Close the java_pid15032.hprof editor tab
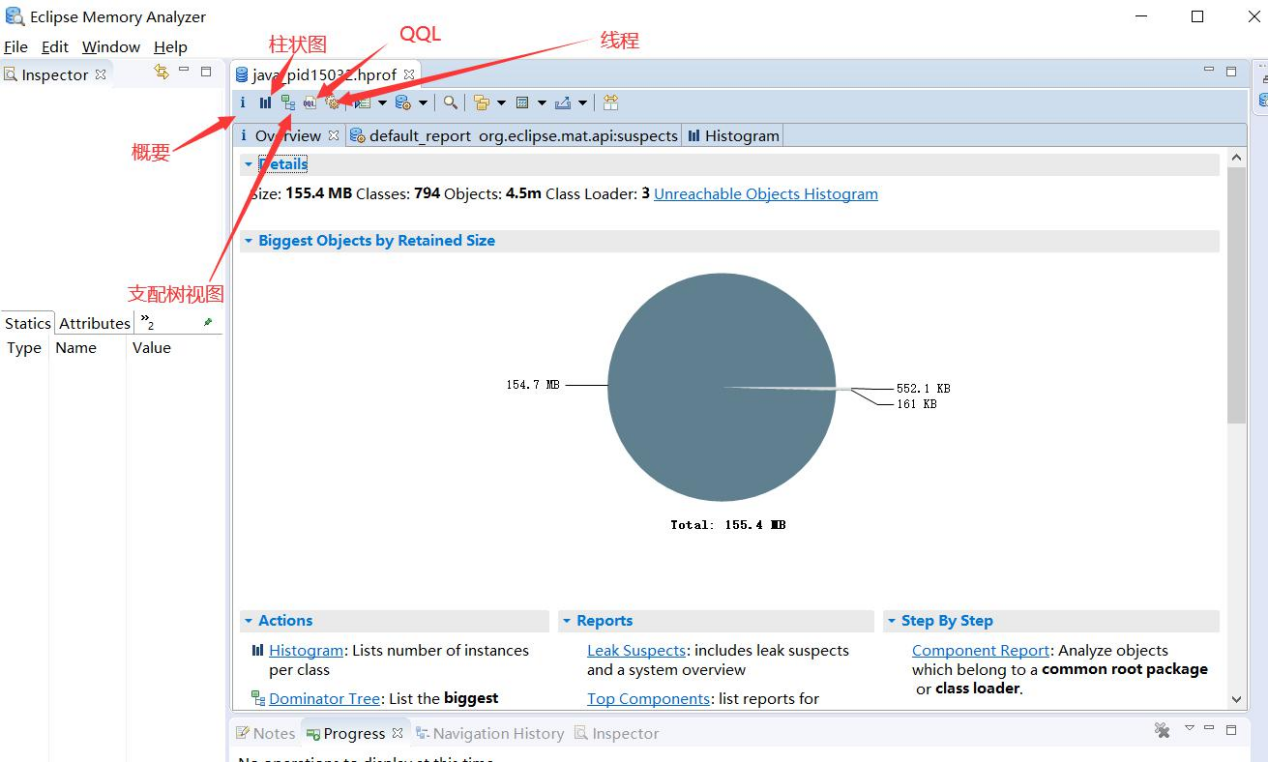1268x762 pixels. (x=409, y=75)
